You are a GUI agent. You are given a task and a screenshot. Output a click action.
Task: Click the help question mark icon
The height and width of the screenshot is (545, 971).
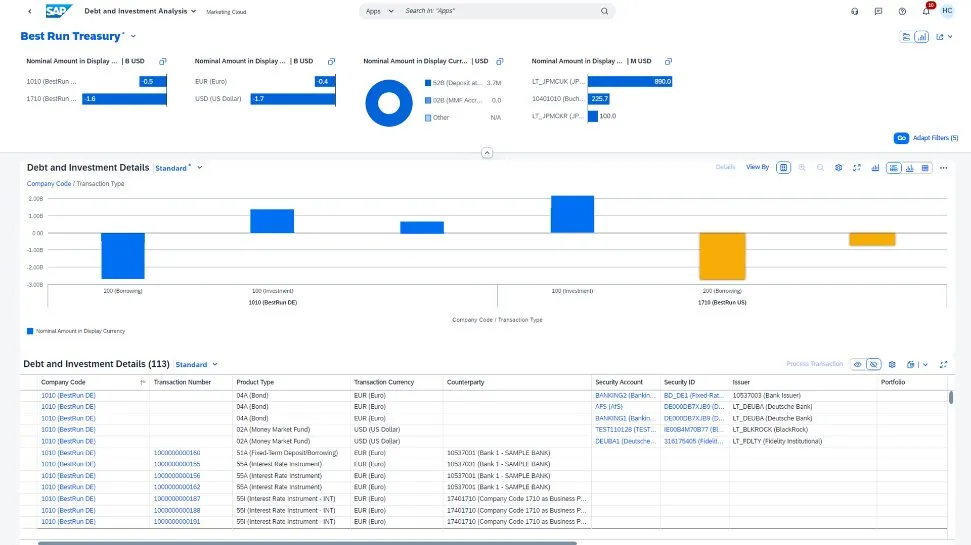[x=902, y=12]
